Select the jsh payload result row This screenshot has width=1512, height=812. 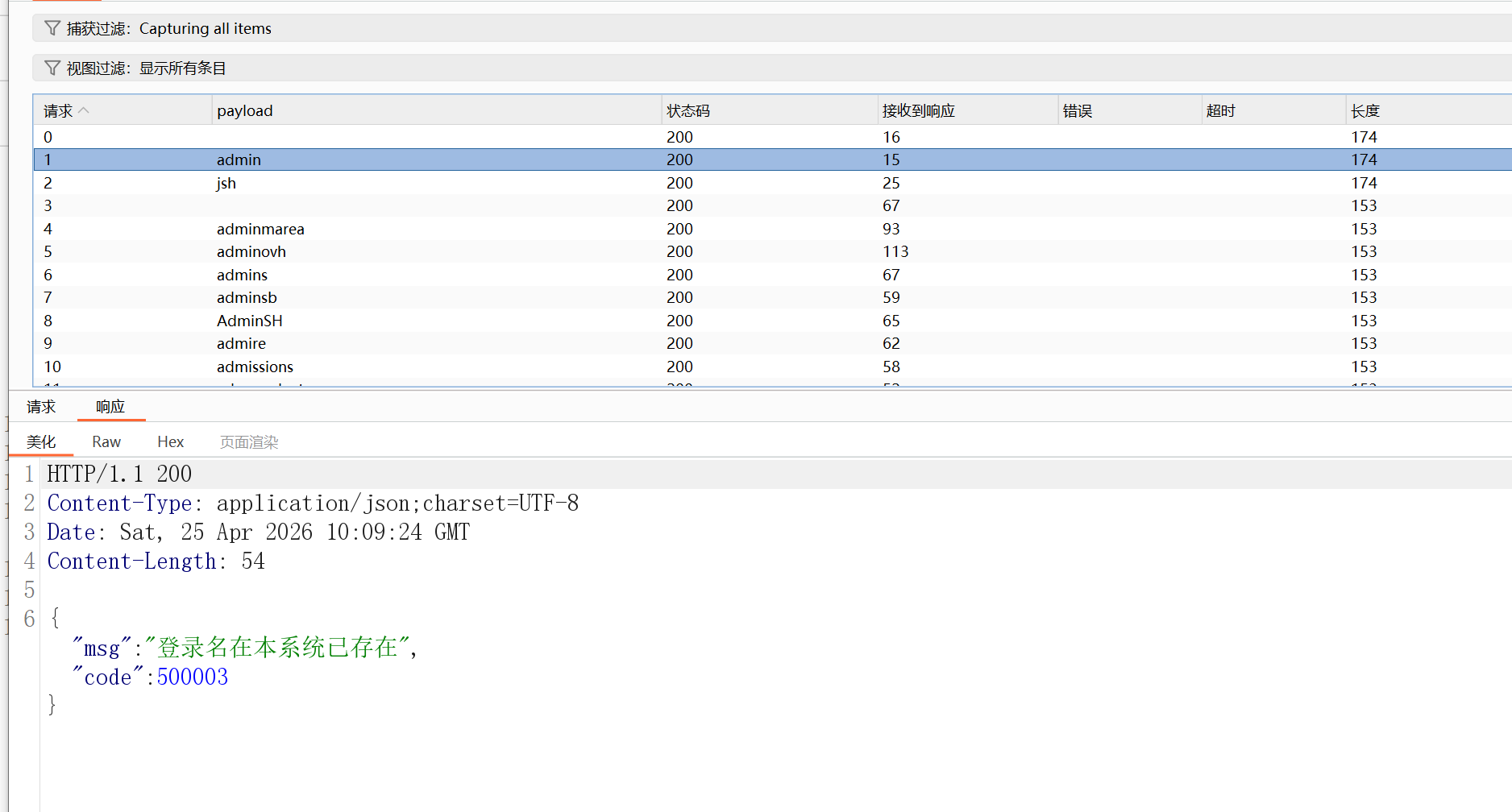point(772,183)
